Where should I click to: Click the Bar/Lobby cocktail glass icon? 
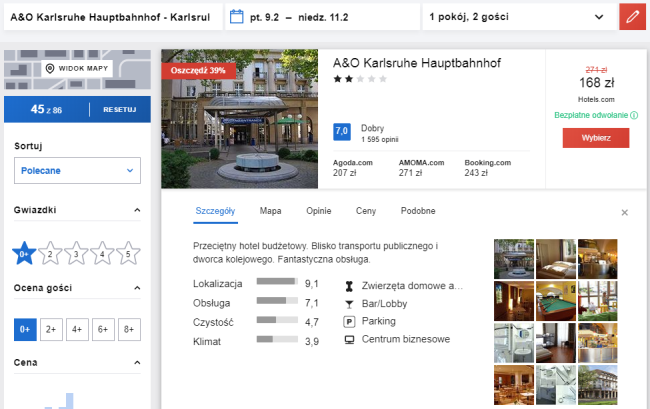(349, 304)
